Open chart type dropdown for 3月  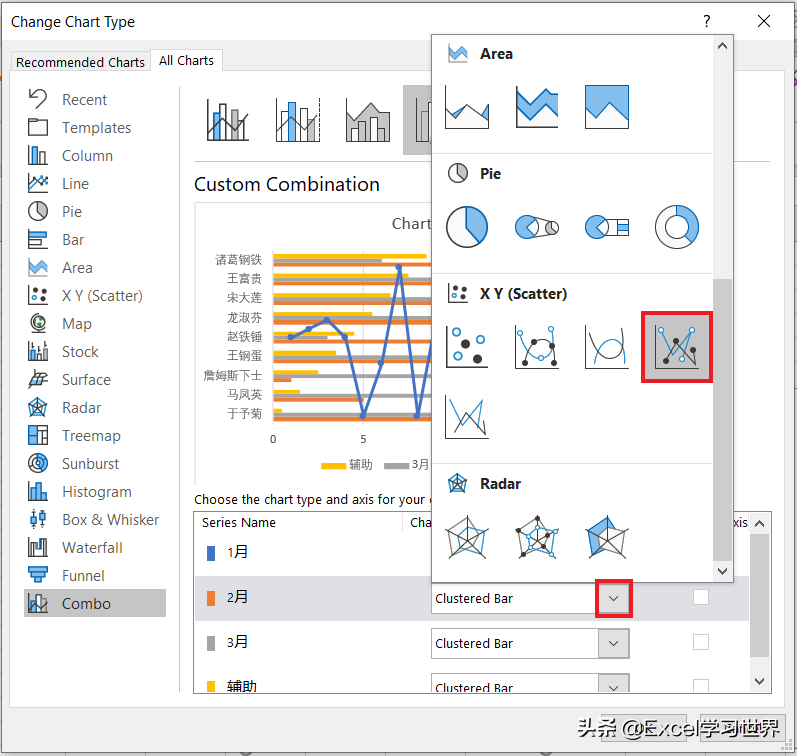pos(614,644)
